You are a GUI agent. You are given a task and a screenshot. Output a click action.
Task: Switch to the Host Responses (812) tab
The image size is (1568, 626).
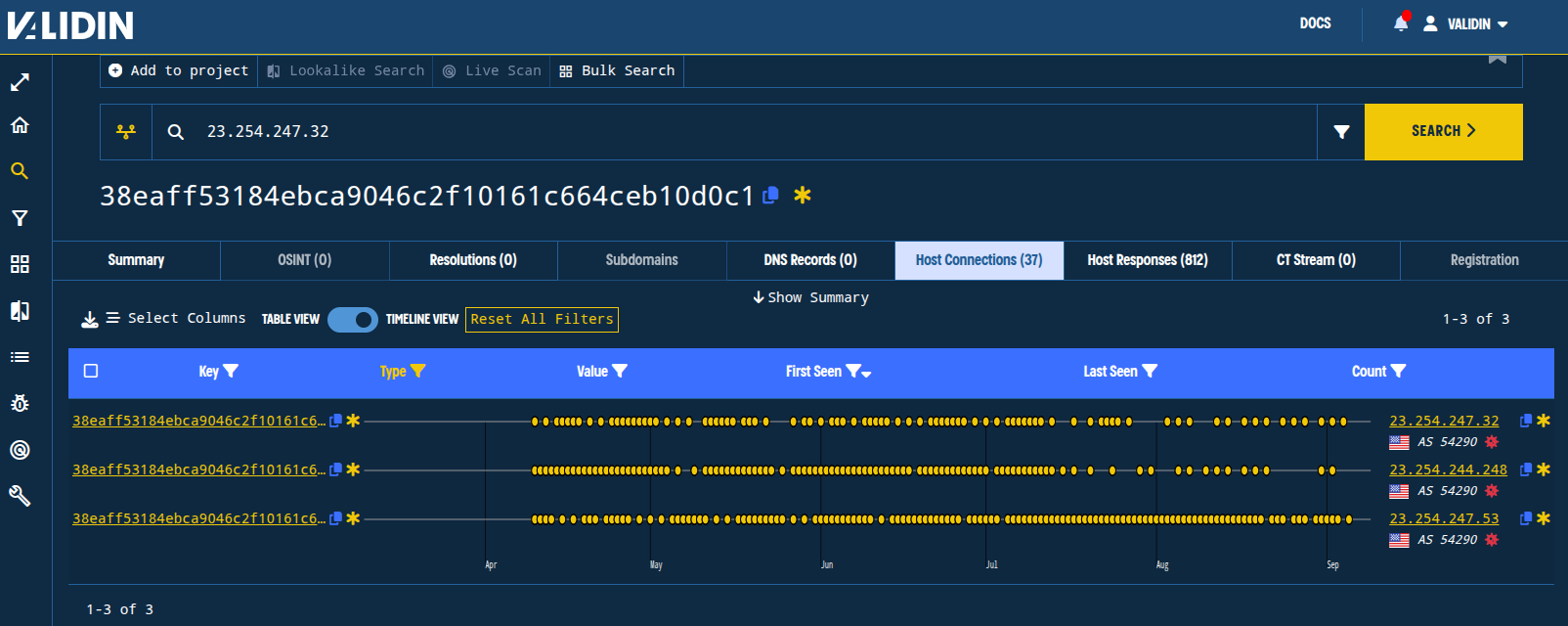[1148, 260]
